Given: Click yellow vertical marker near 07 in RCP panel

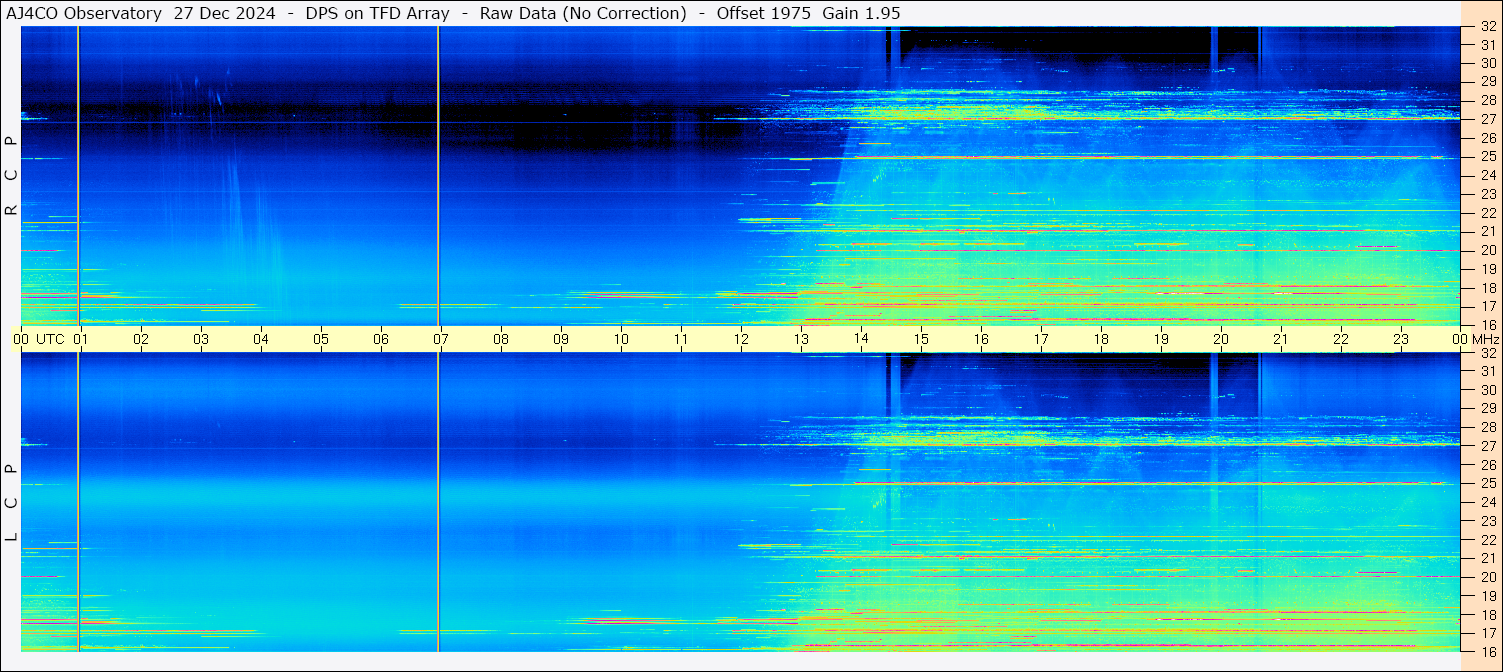Looking at the screenshot, I should pos(438,175).
